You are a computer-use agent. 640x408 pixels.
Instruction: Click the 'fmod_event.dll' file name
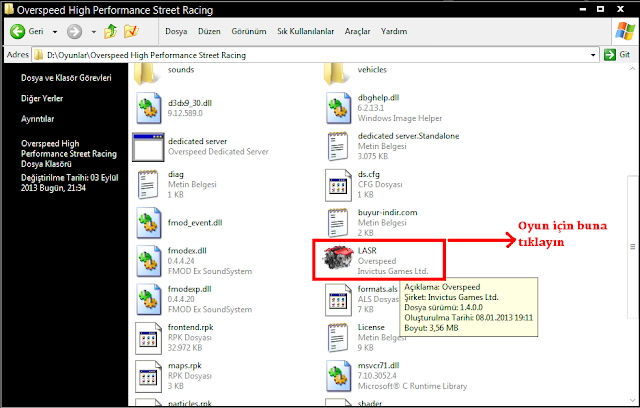click(195, 223)
